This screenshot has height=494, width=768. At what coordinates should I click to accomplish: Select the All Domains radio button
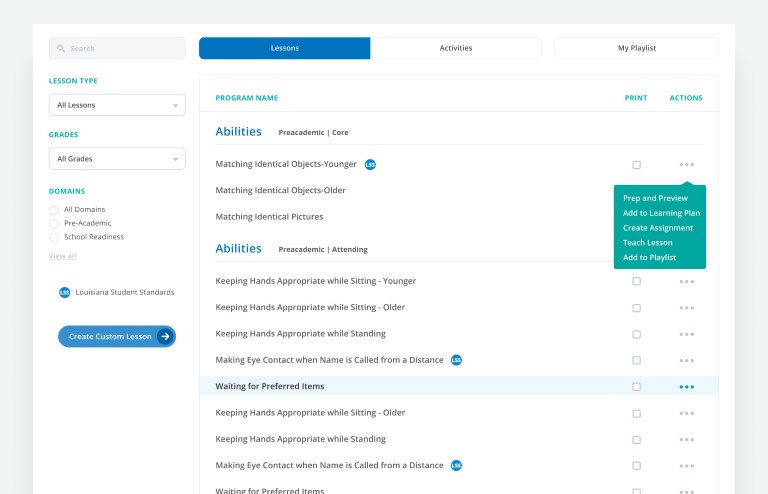tap(53, 210)
